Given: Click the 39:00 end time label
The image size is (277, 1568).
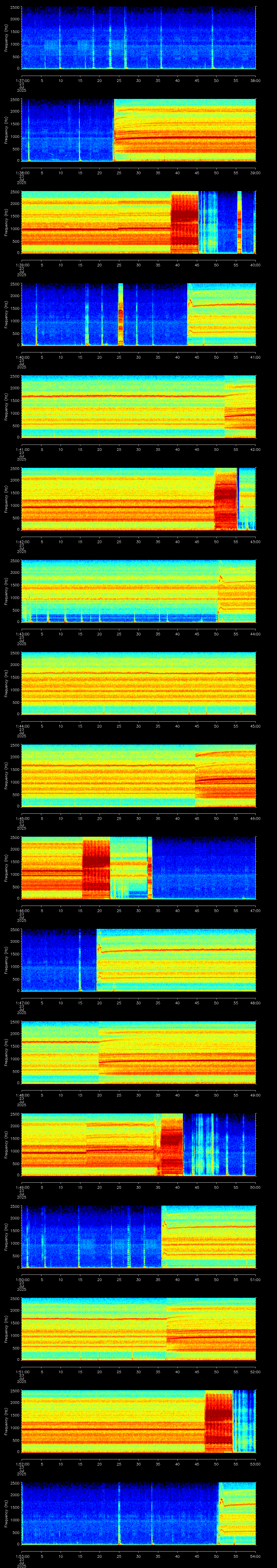Looking at the screenshot, I should (255, 173).
